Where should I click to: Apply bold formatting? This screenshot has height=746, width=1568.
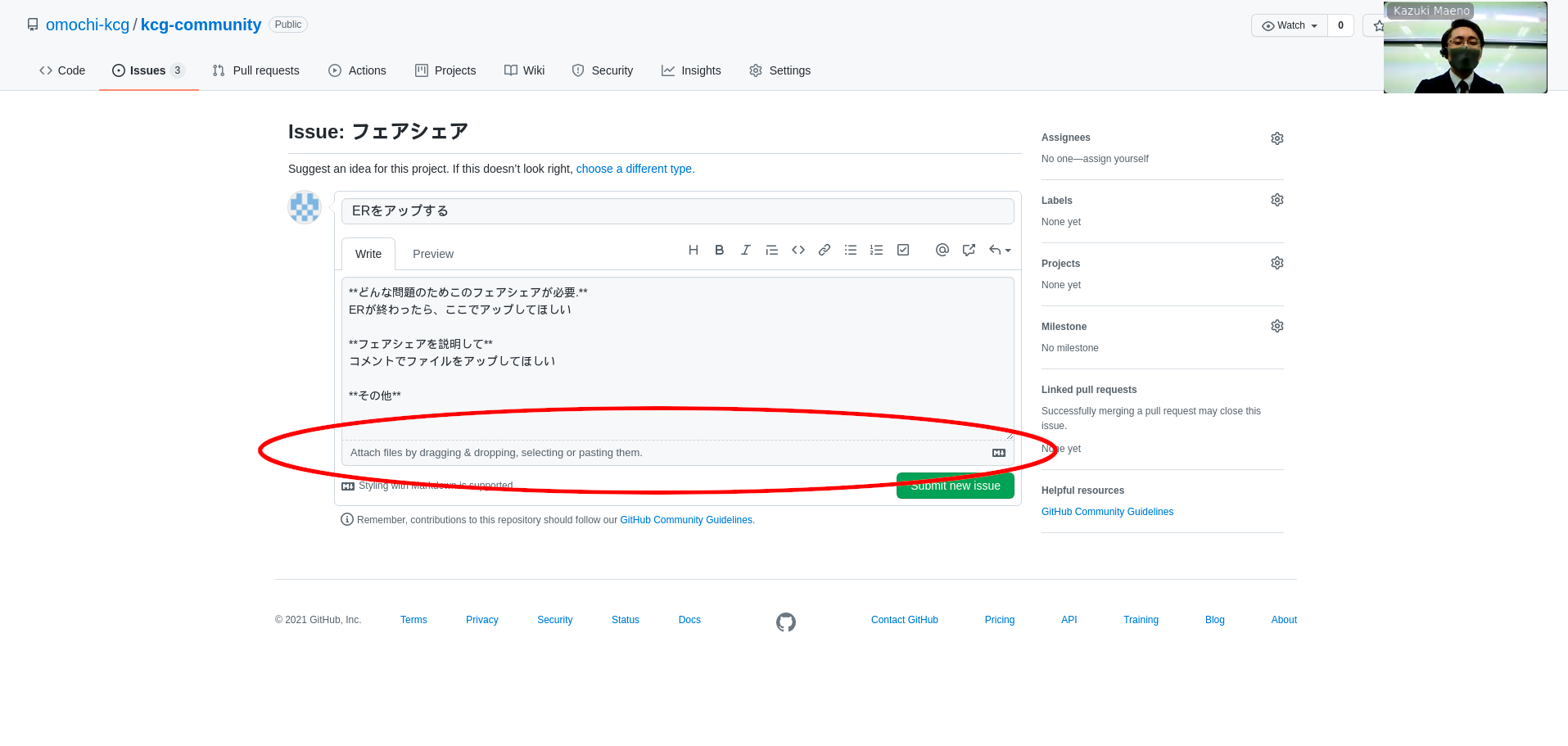(719, 250)
